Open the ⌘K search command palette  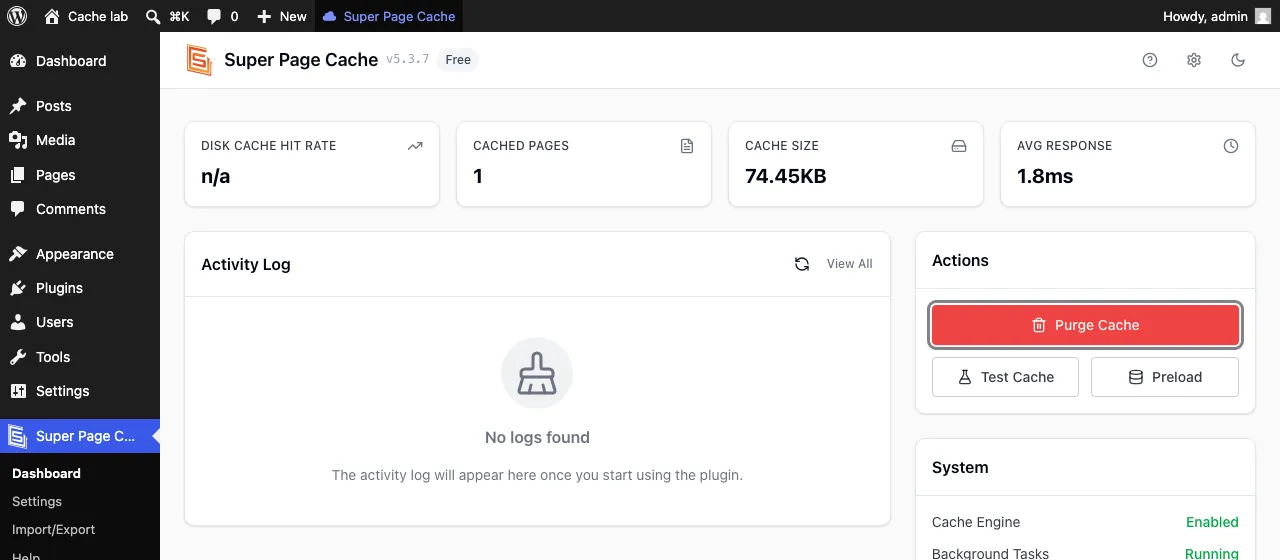[x=167, y=16]
